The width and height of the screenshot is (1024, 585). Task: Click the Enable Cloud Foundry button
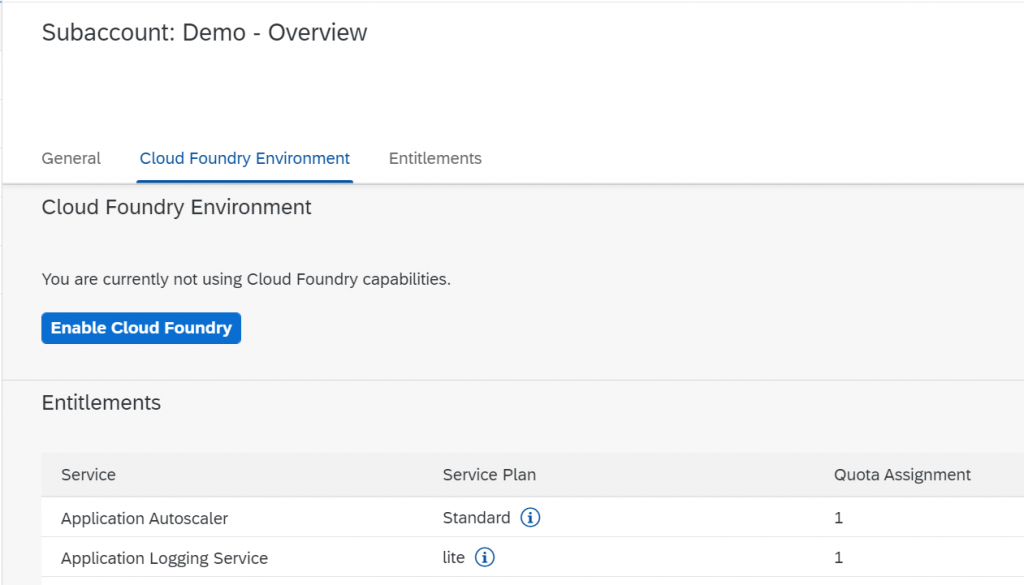coord(141,328)
